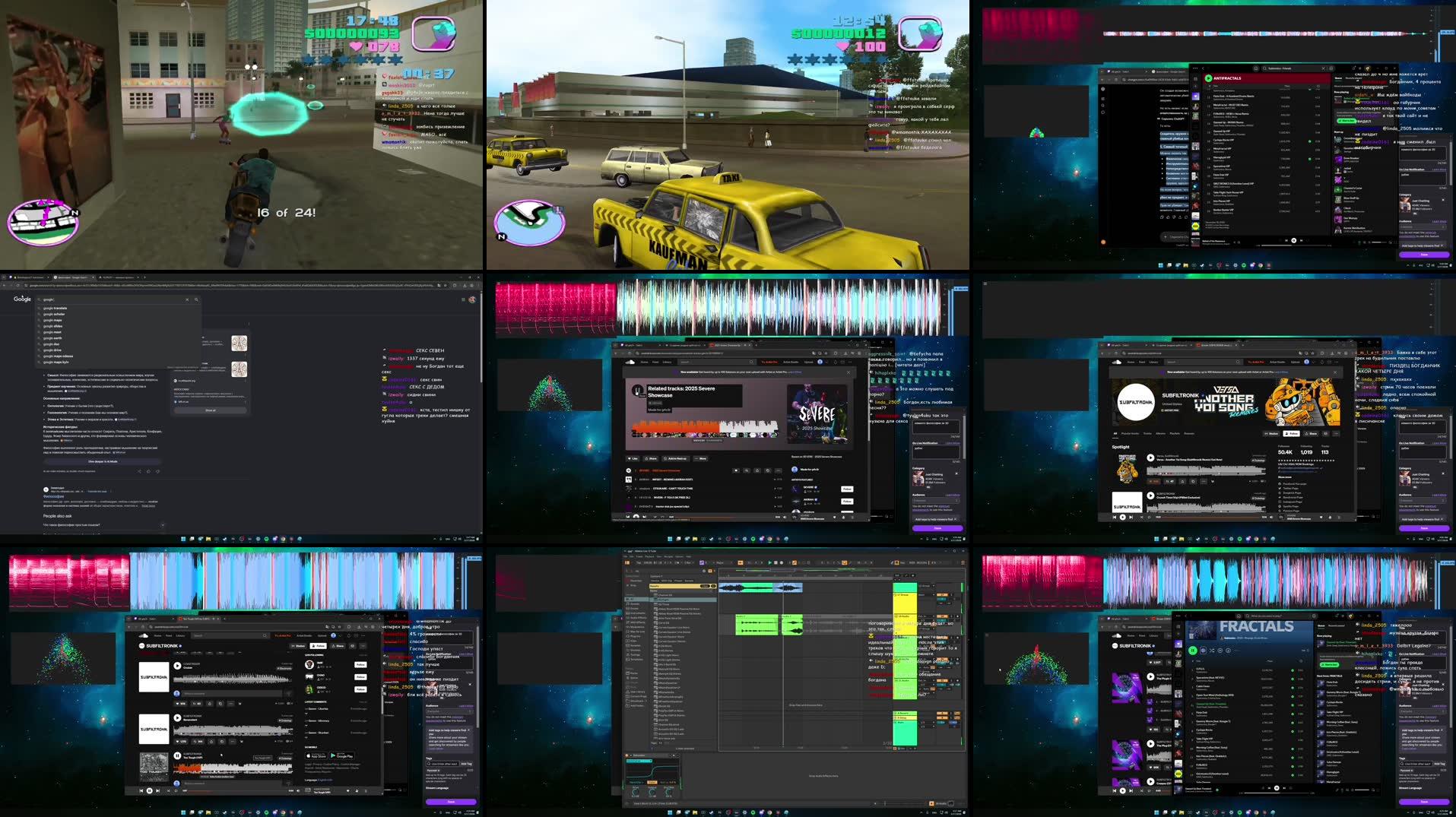Follow the AKIRAH artist in Artists Featured
Viewport: 1456px width, 817px height.
(x=847, y=502)
